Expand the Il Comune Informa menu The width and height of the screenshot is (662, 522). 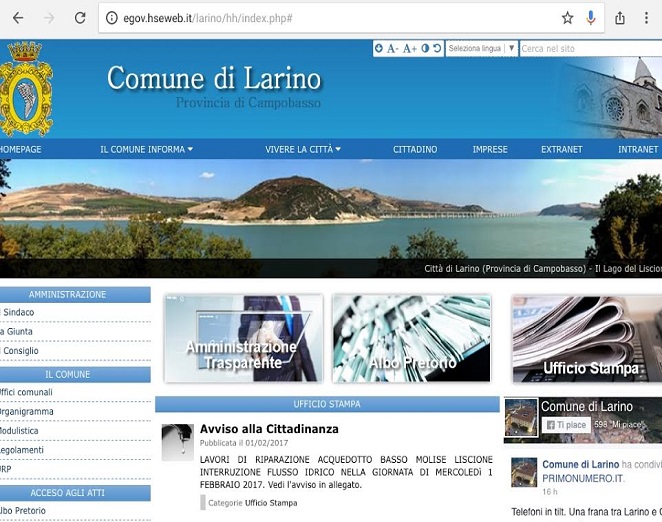pyautogui.click(x=146, y=149)
